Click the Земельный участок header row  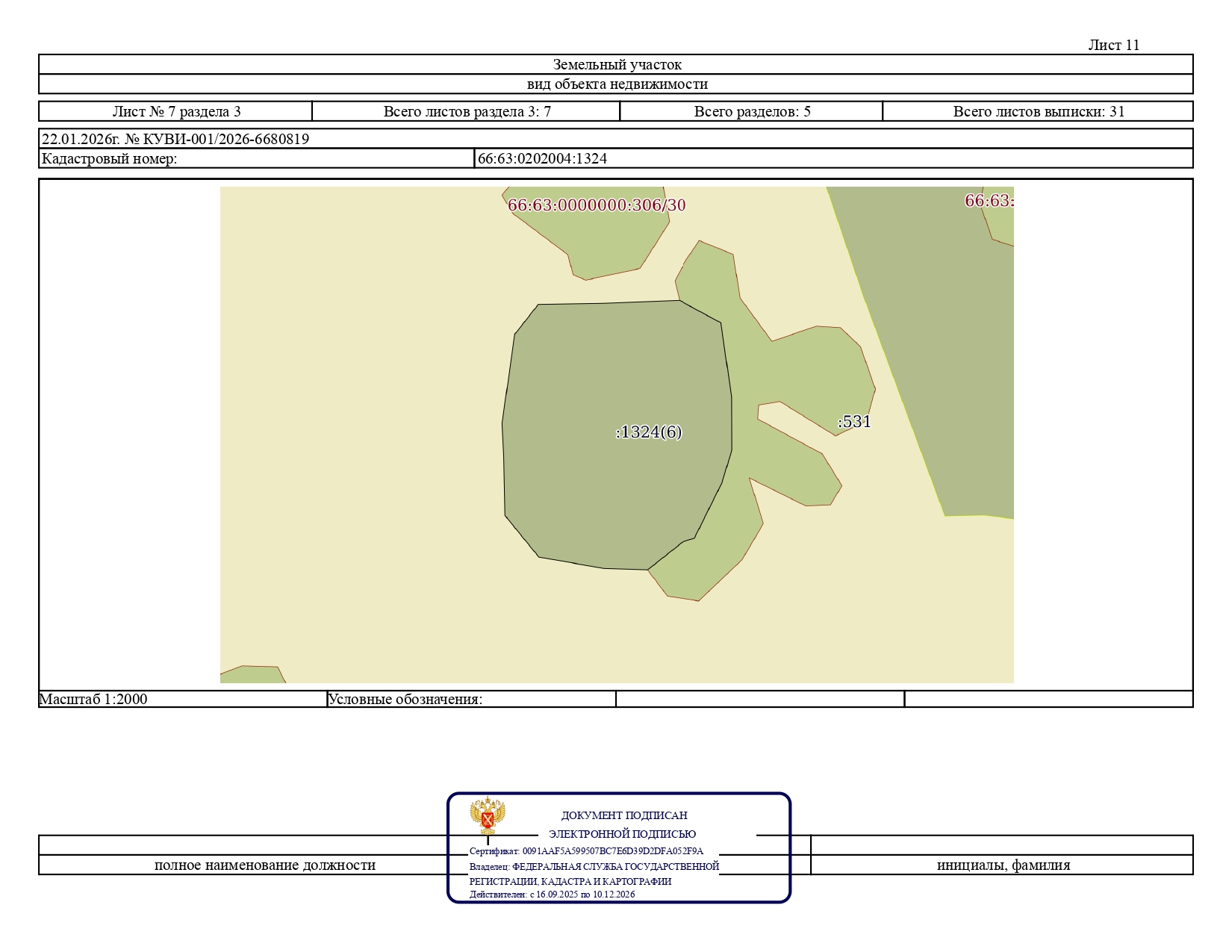point(616,64)
